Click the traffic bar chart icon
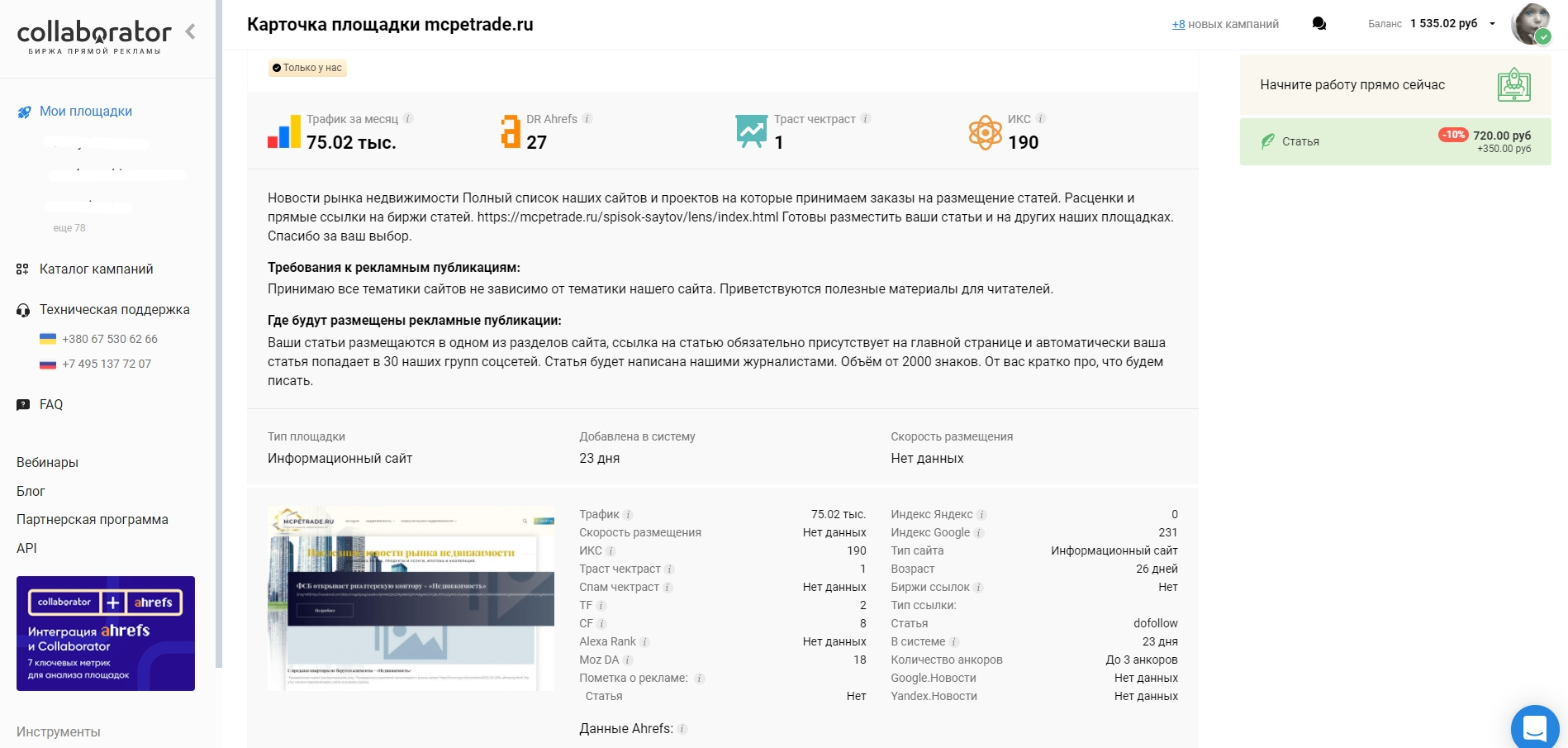This screenshot has height=748, width=1568. coord(284,132)
